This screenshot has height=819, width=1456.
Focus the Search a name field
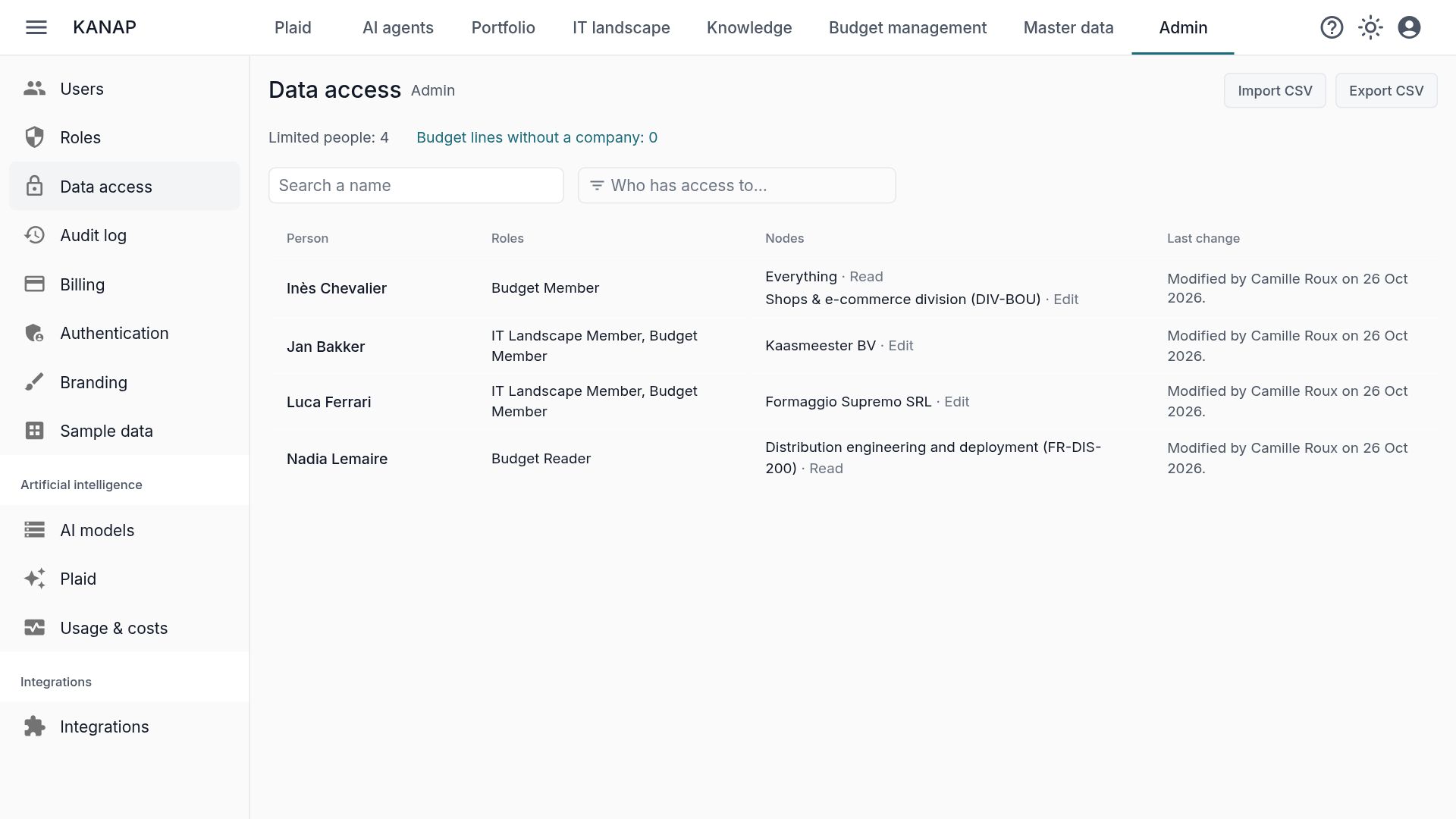tap(416, 185)
